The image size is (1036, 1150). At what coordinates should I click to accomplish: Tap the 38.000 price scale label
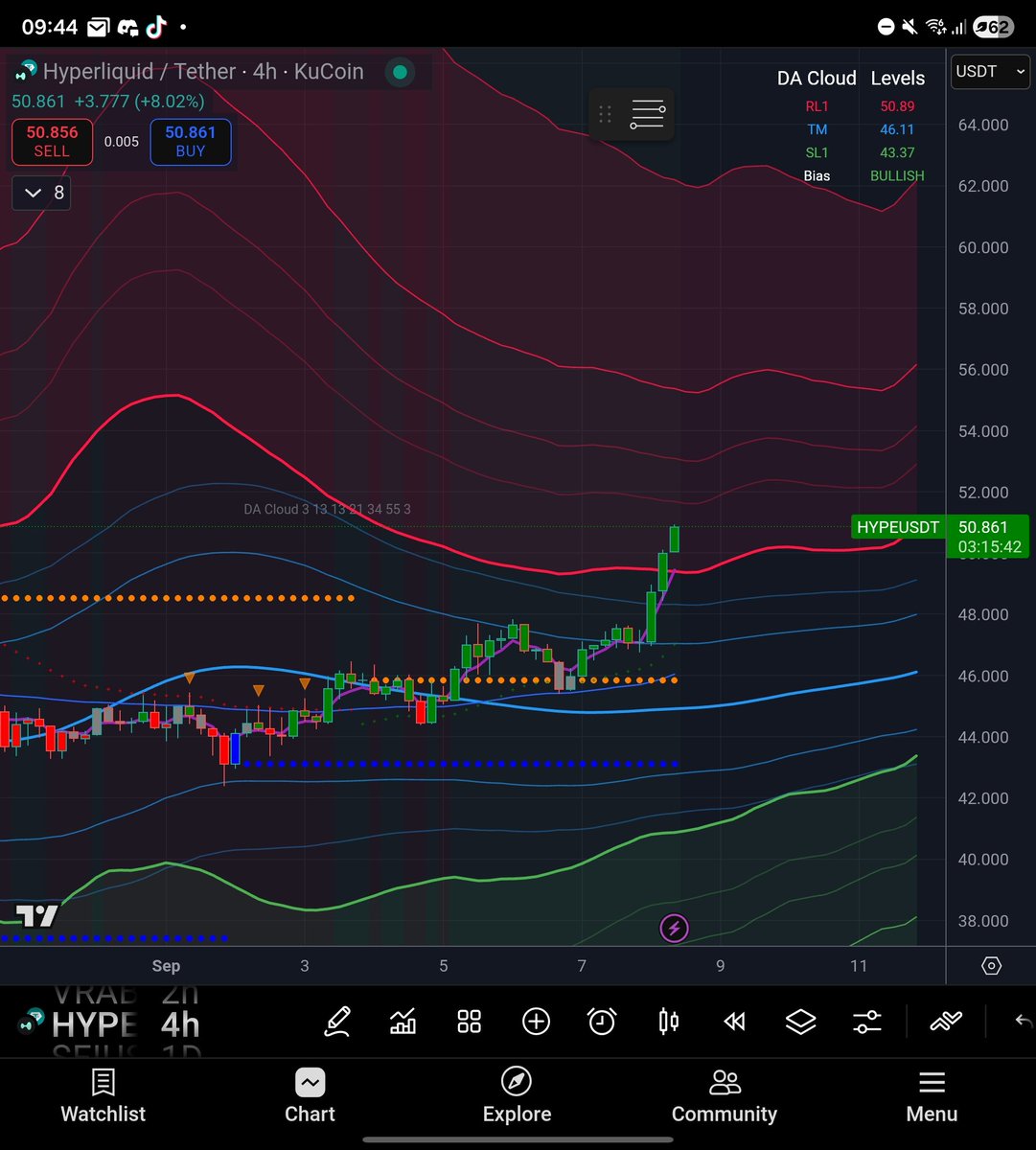(982, 921)
